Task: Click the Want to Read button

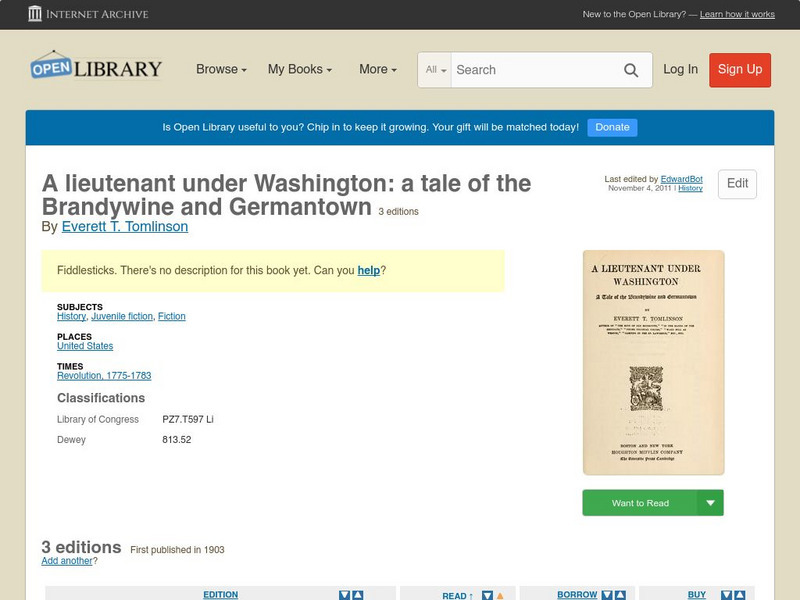Action: click(x=639, y=503)
